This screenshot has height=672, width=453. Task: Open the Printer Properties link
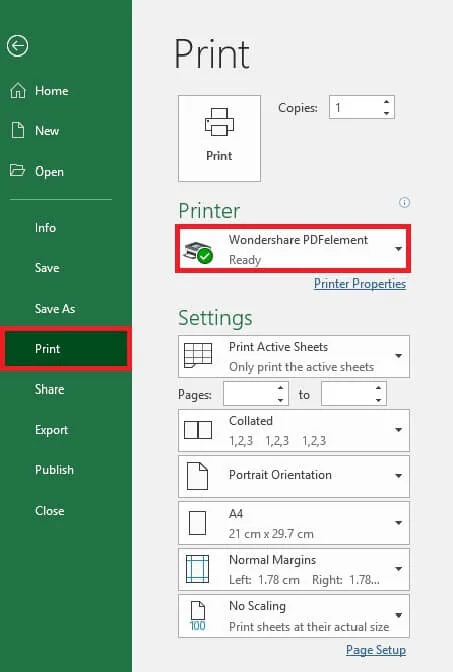point(360,284)
